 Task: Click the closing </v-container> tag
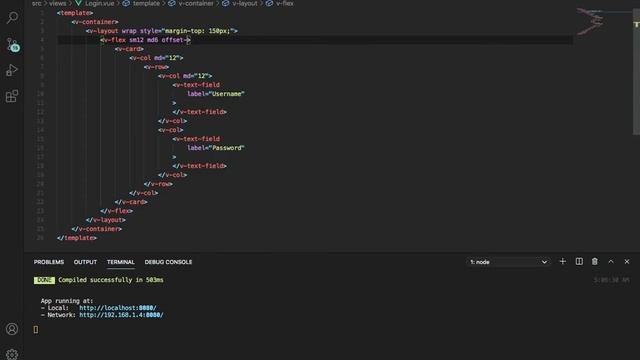(96, 229)
